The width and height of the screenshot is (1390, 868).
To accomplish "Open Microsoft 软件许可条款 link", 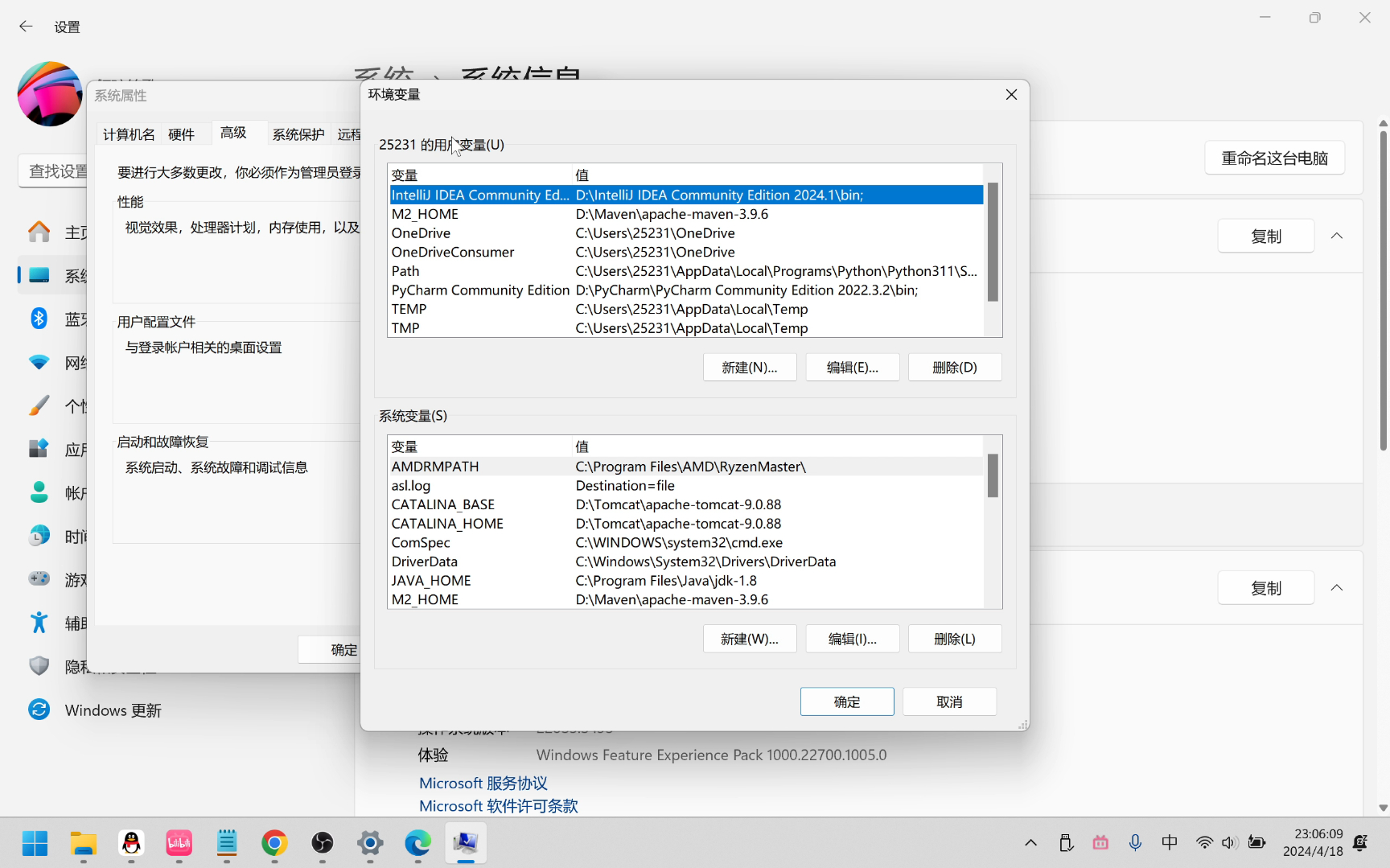I will (x=498, y=806).
